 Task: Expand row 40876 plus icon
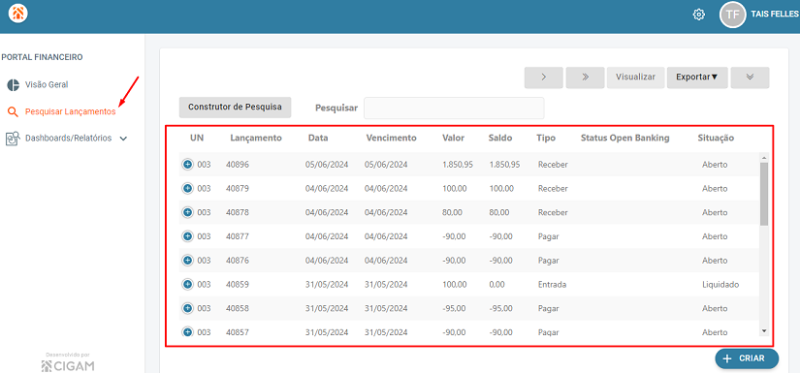click(x=187, y=260)
